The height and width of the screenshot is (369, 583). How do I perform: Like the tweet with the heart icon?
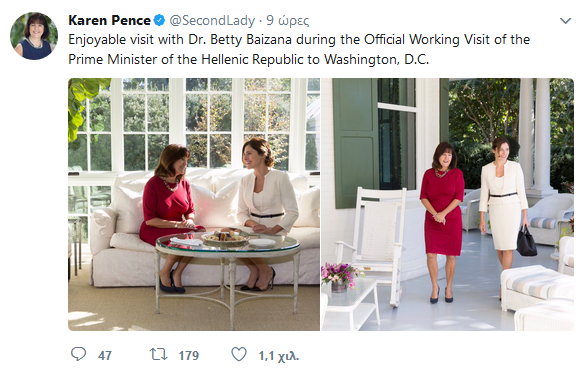239,354
